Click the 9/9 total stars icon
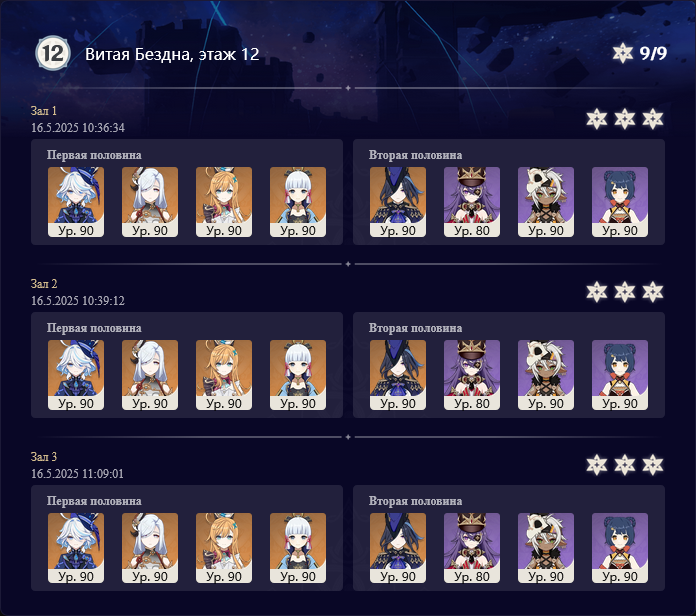Viewport: 696px width, 616px height. coord(622,53)
